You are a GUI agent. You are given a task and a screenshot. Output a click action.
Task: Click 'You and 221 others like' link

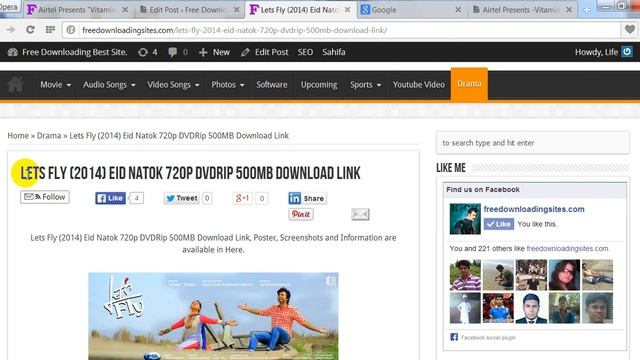point(529,249)
